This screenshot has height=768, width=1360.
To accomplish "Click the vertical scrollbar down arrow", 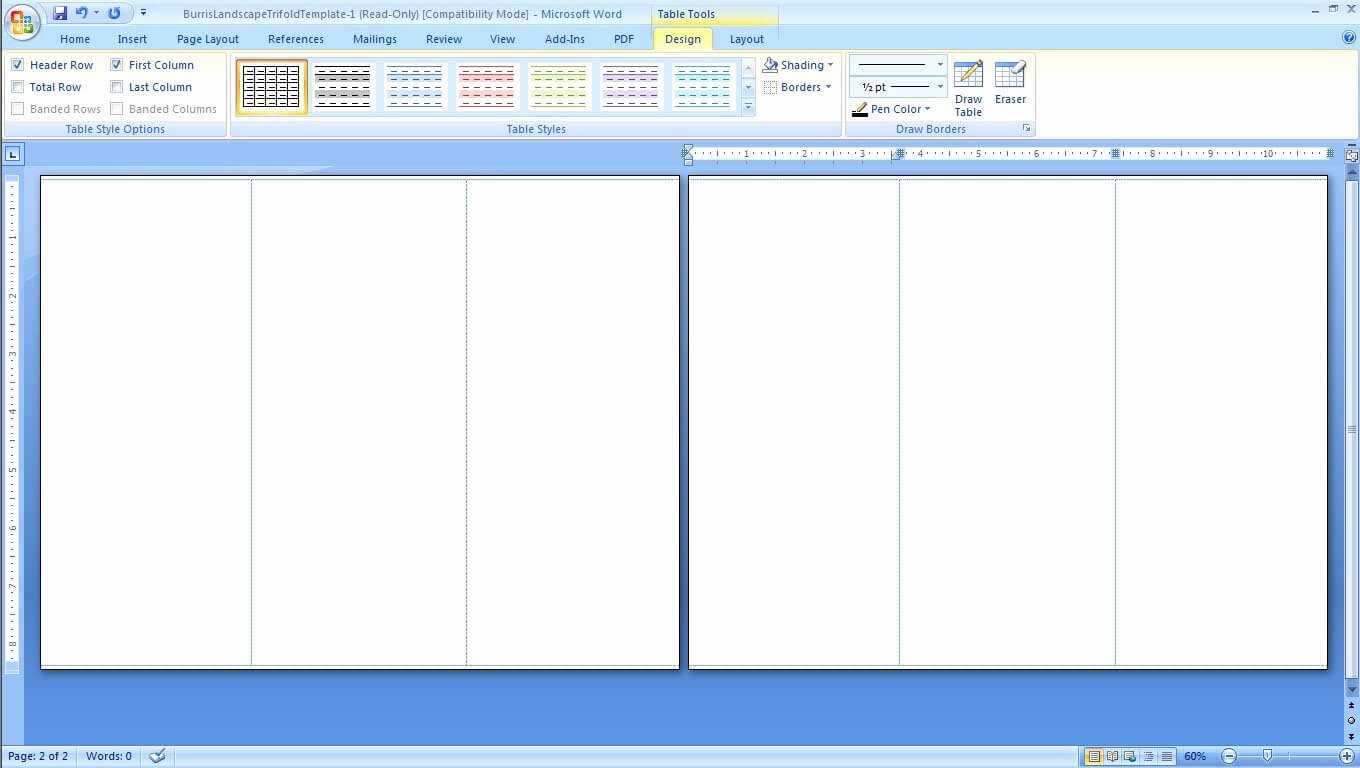I will [x=1352, y=690].
